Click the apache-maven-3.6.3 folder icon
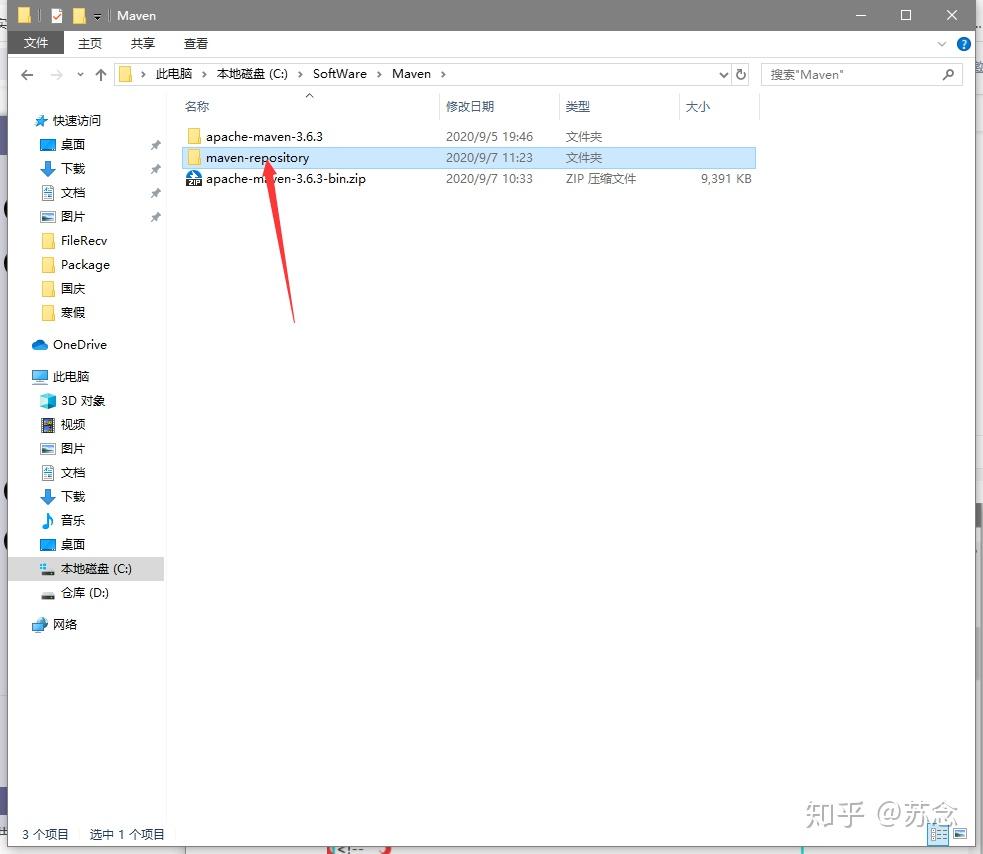 (194, 136)
